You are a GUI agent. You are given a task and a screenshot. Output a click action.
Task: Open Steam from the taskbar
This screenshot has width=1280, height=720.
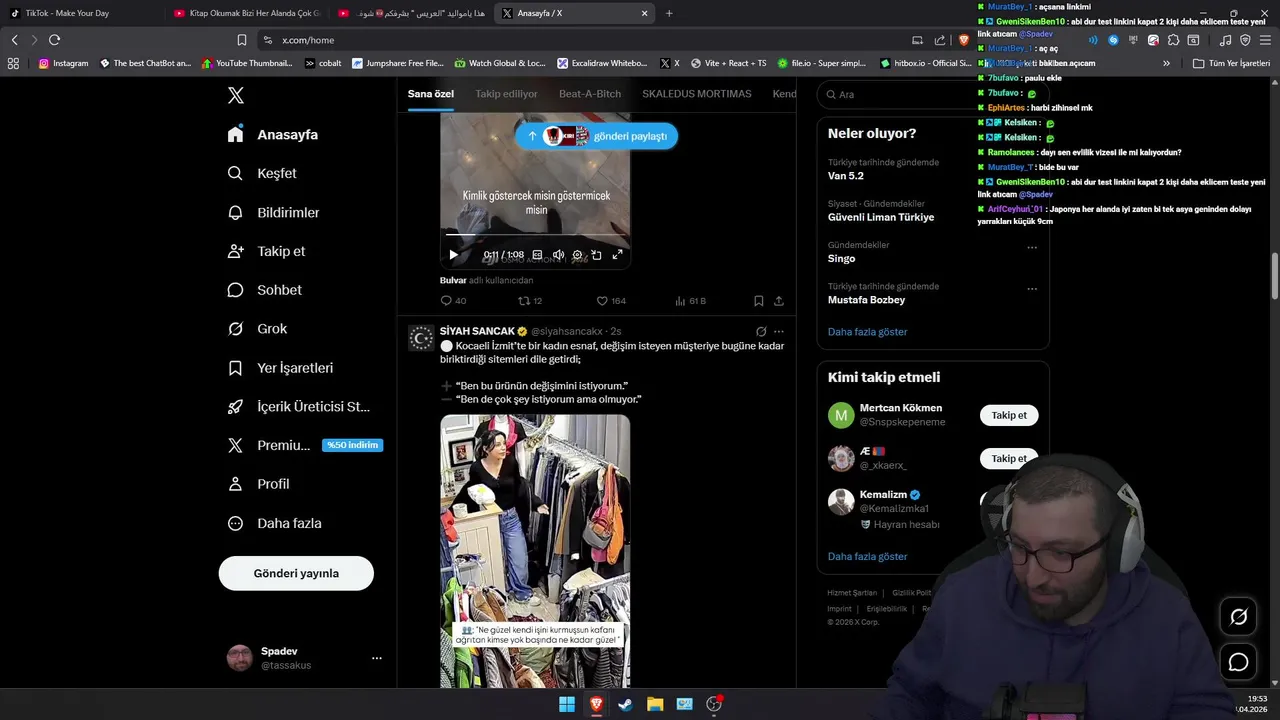pyautogui.click(x=625, y=704)
